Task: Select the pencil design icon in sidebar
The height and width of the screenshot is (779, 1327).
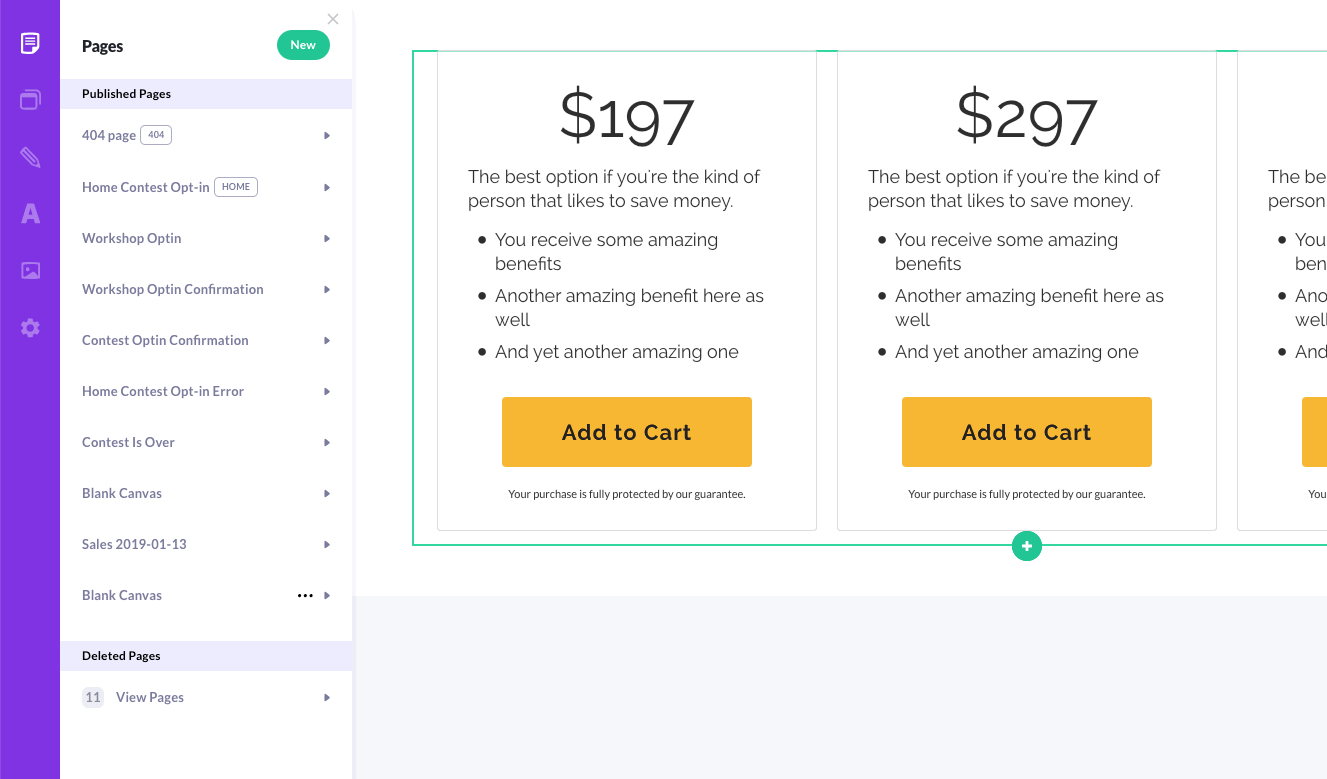Action: click(x=30, y=157)
